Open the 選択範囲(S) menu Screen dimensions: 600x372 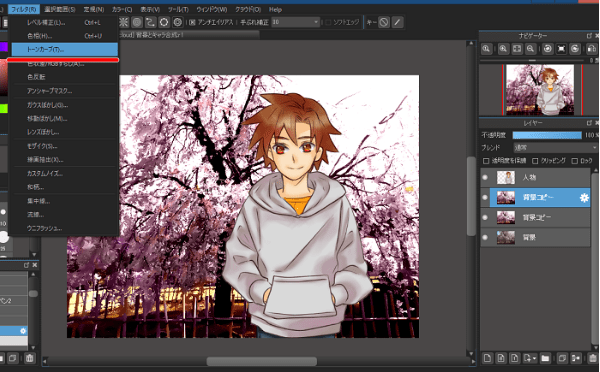[x=60, y=9]
